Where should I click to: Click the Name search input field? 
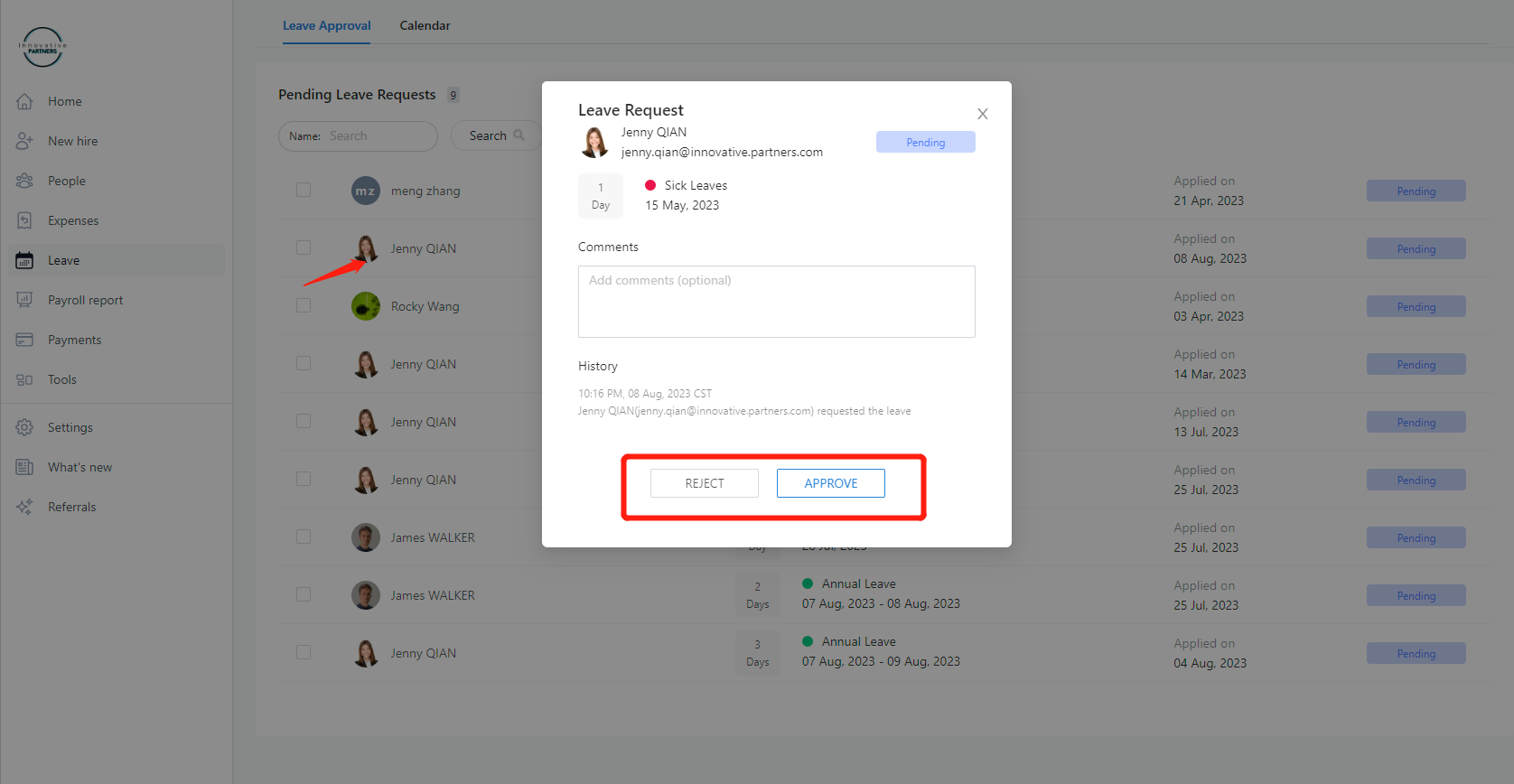(378, 136)
